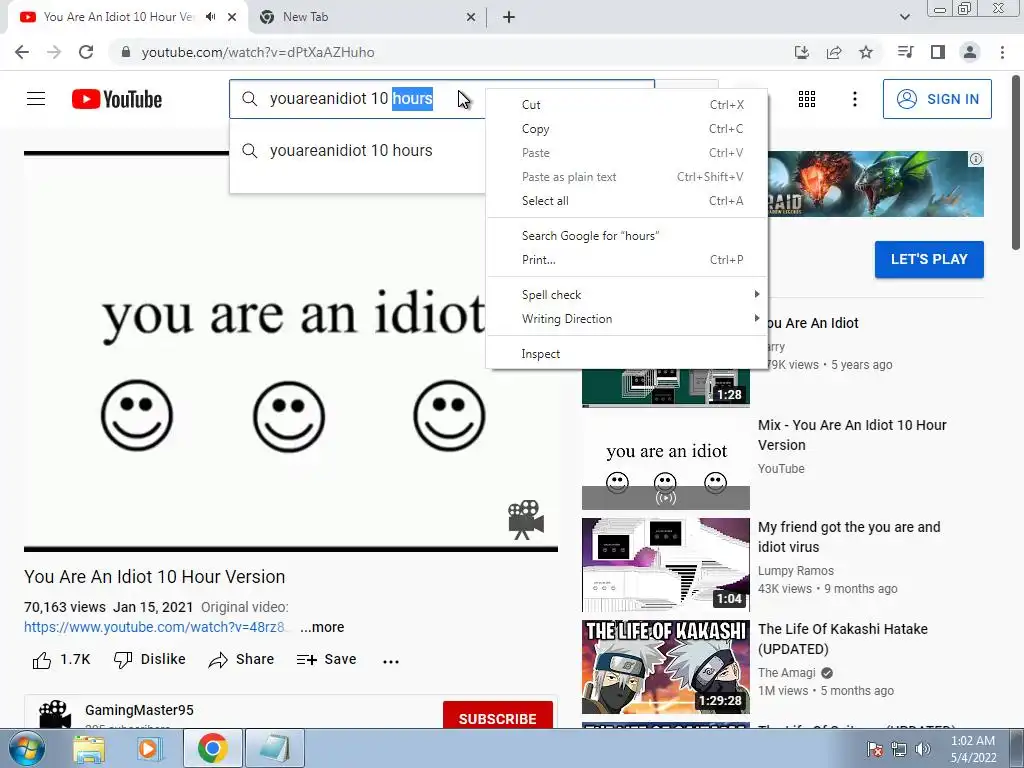Open volume icon in system tray
The width and height of the screenshot is (1024, 768).
922,749
